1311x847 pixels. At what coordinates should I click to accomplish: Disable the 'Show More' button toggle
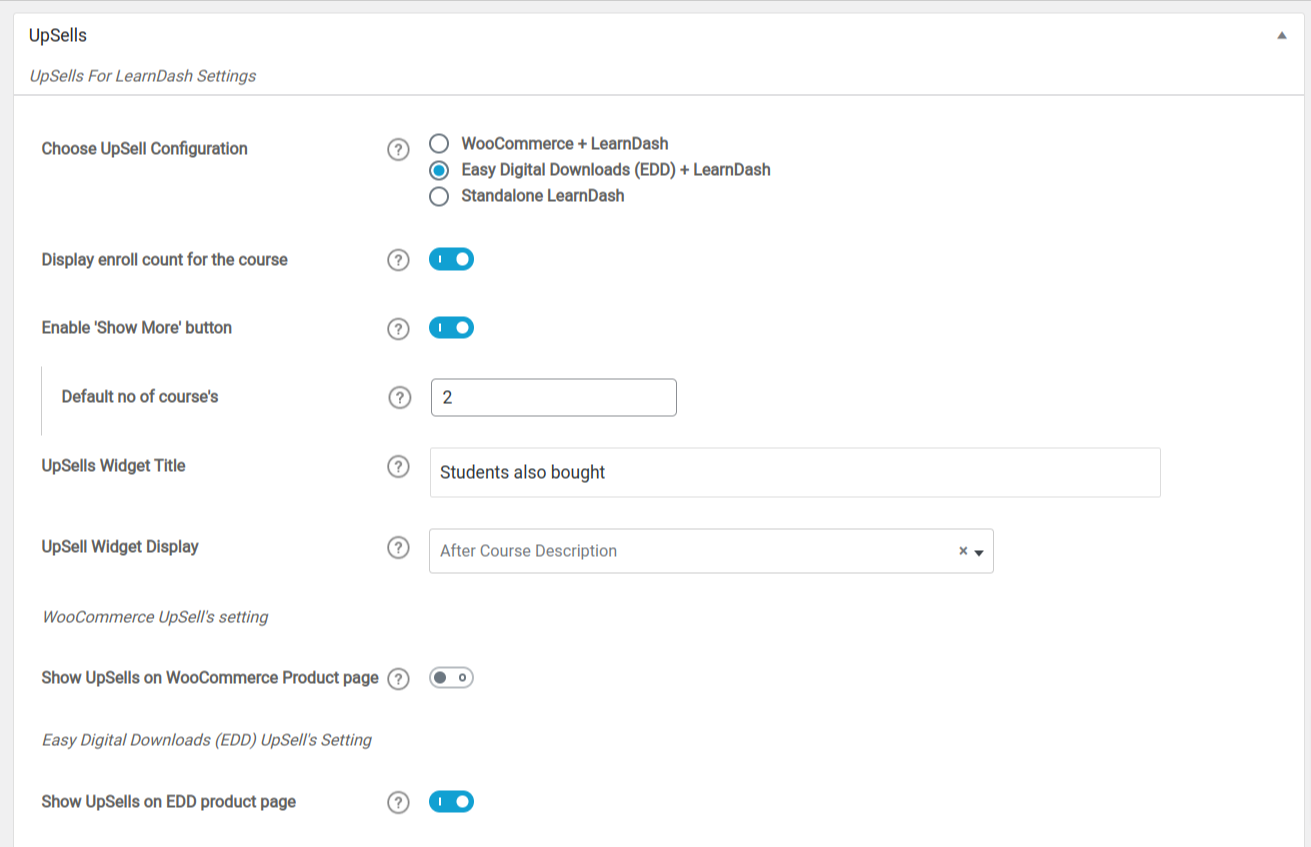(451, 328)
